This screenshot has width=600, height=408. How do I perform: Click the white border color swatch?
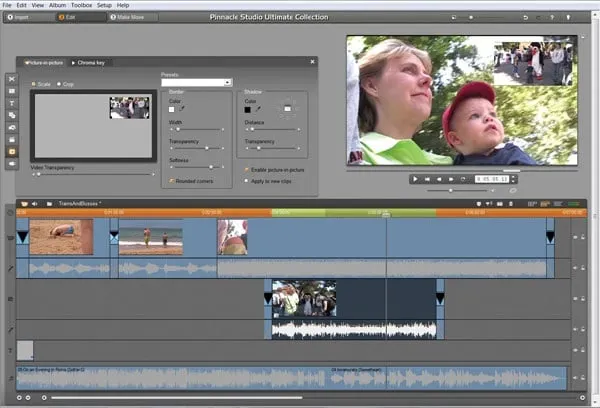(x=172, y=108)
